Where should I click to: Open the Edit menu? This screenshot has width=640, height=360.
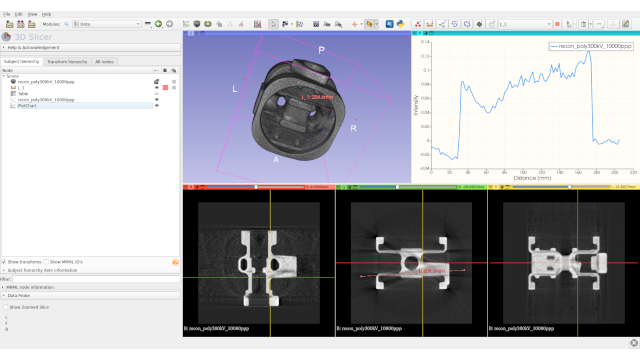(x=19, y=14)
